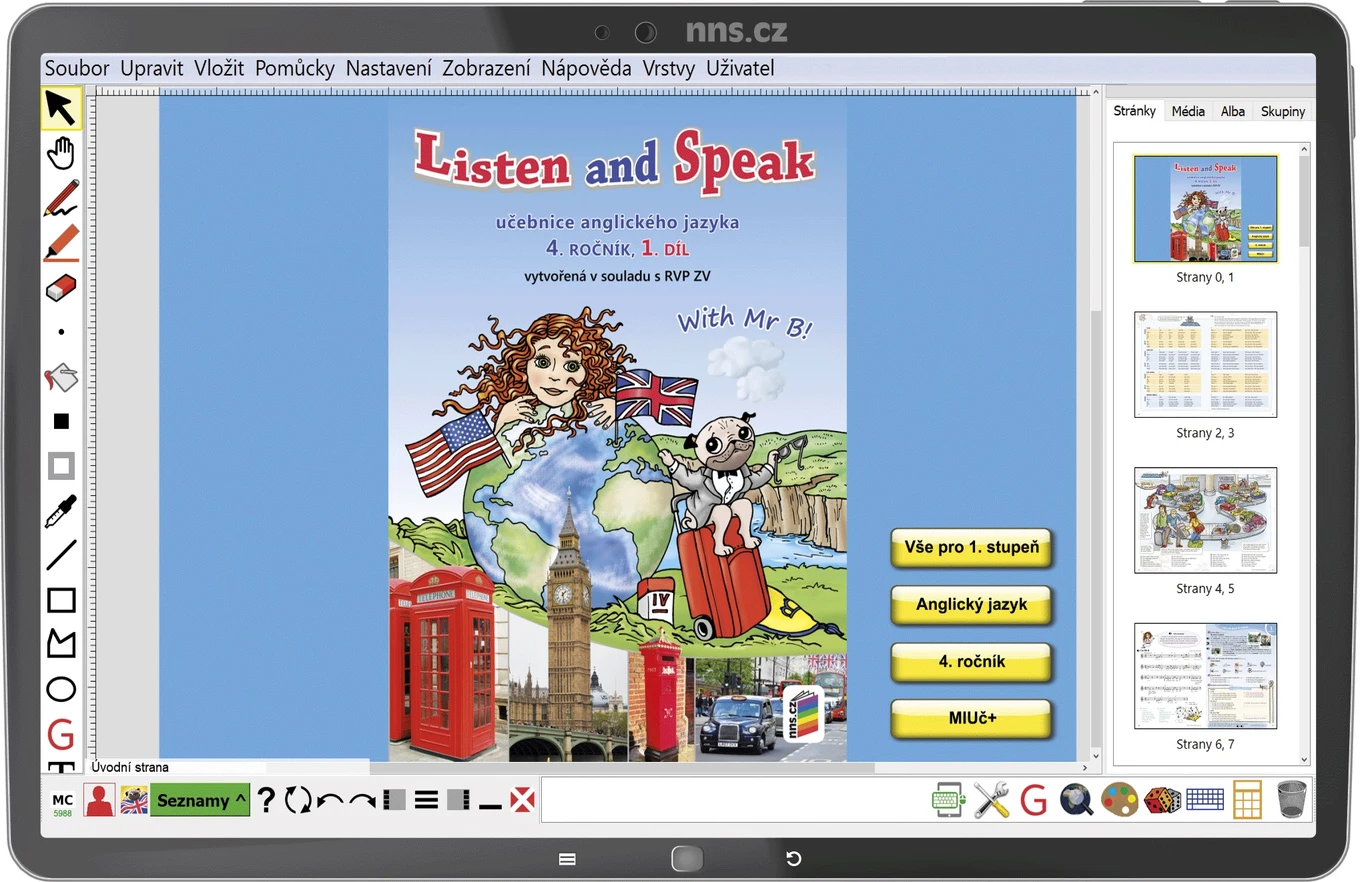Toggle the right panel layout icon
The height and width of the screenshot is (882, 1360).
(458, 800)
